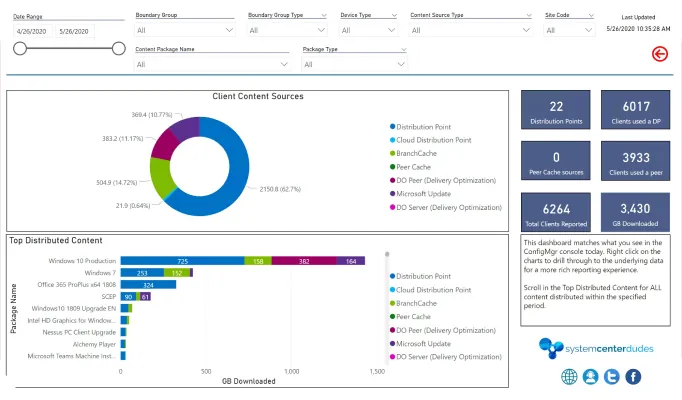
Task: Click the Top Distributed Content title
Action: pyautogui.click(x=56, y=240)
